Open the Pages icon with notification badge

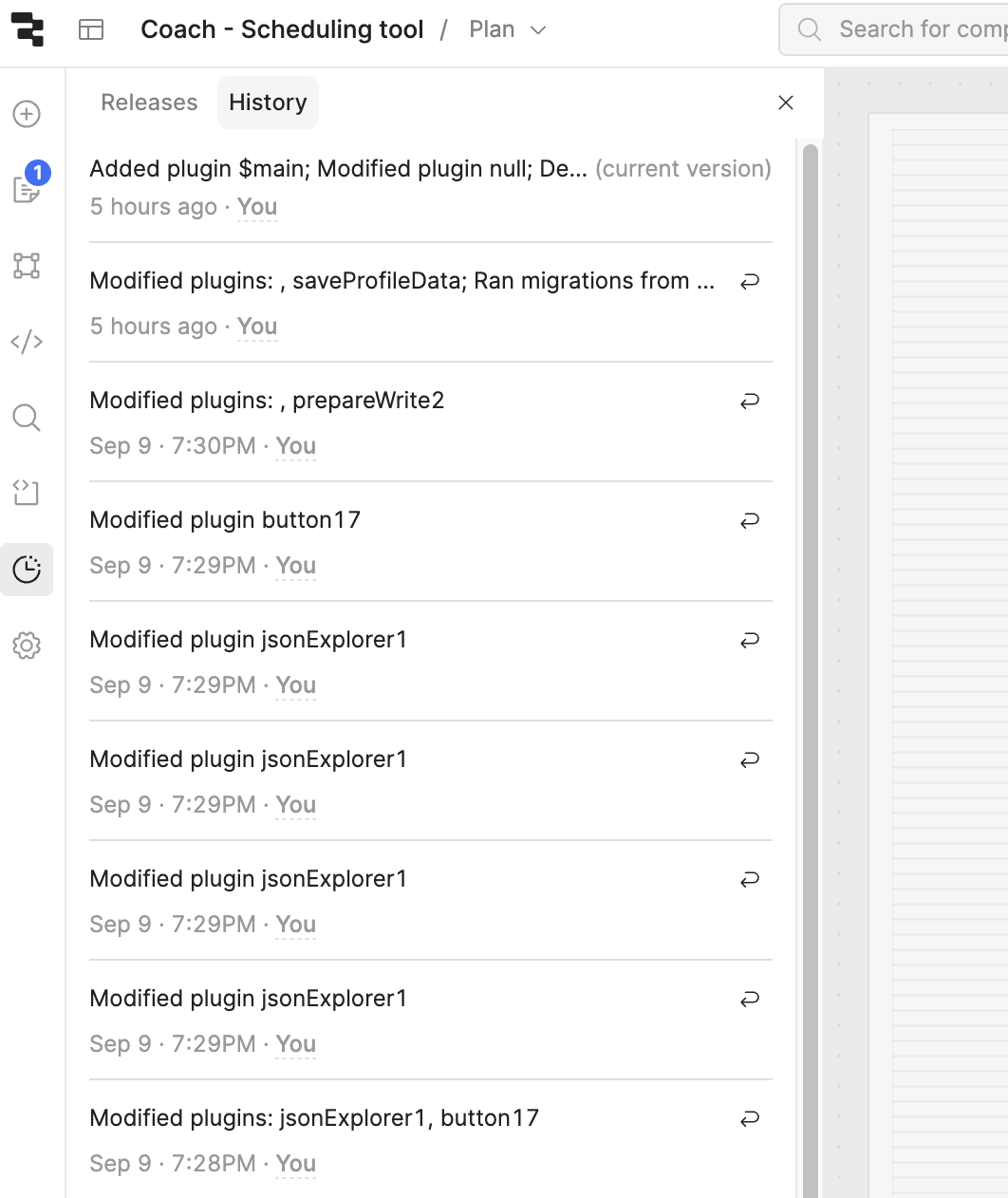pyautogui.click(x=27, y=189)
